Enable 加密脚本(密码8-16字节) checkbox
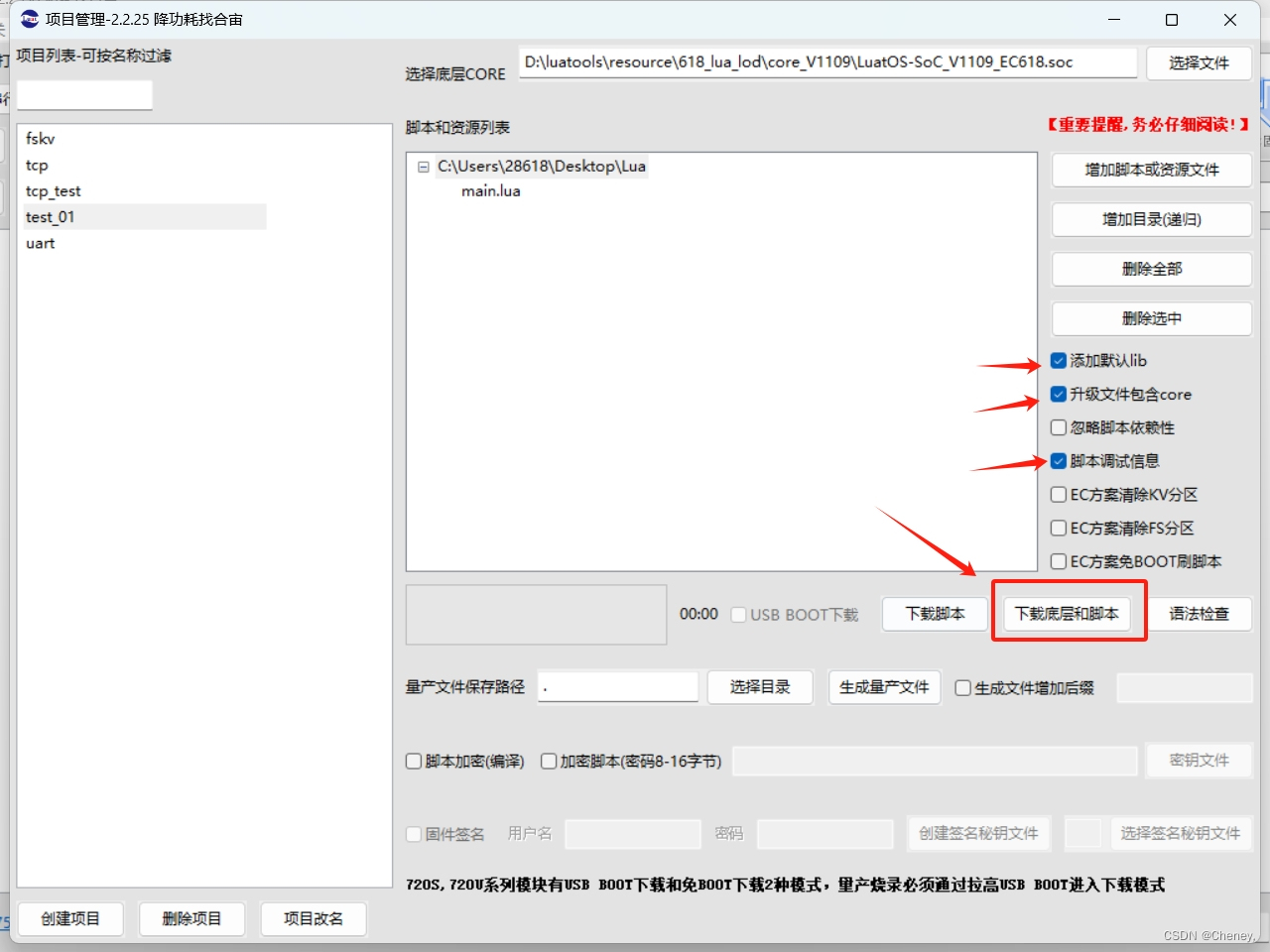1270x952 pixels. point(549,762)
